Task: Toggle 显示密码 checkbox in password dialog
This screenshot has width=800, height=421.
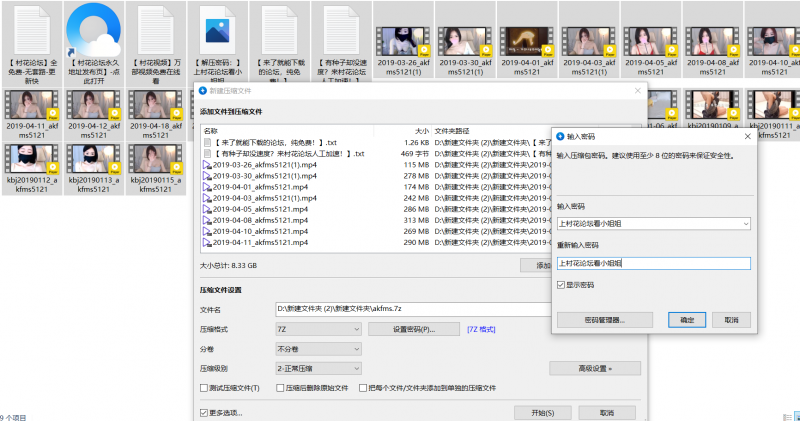Action: click(x=561, y=285)
